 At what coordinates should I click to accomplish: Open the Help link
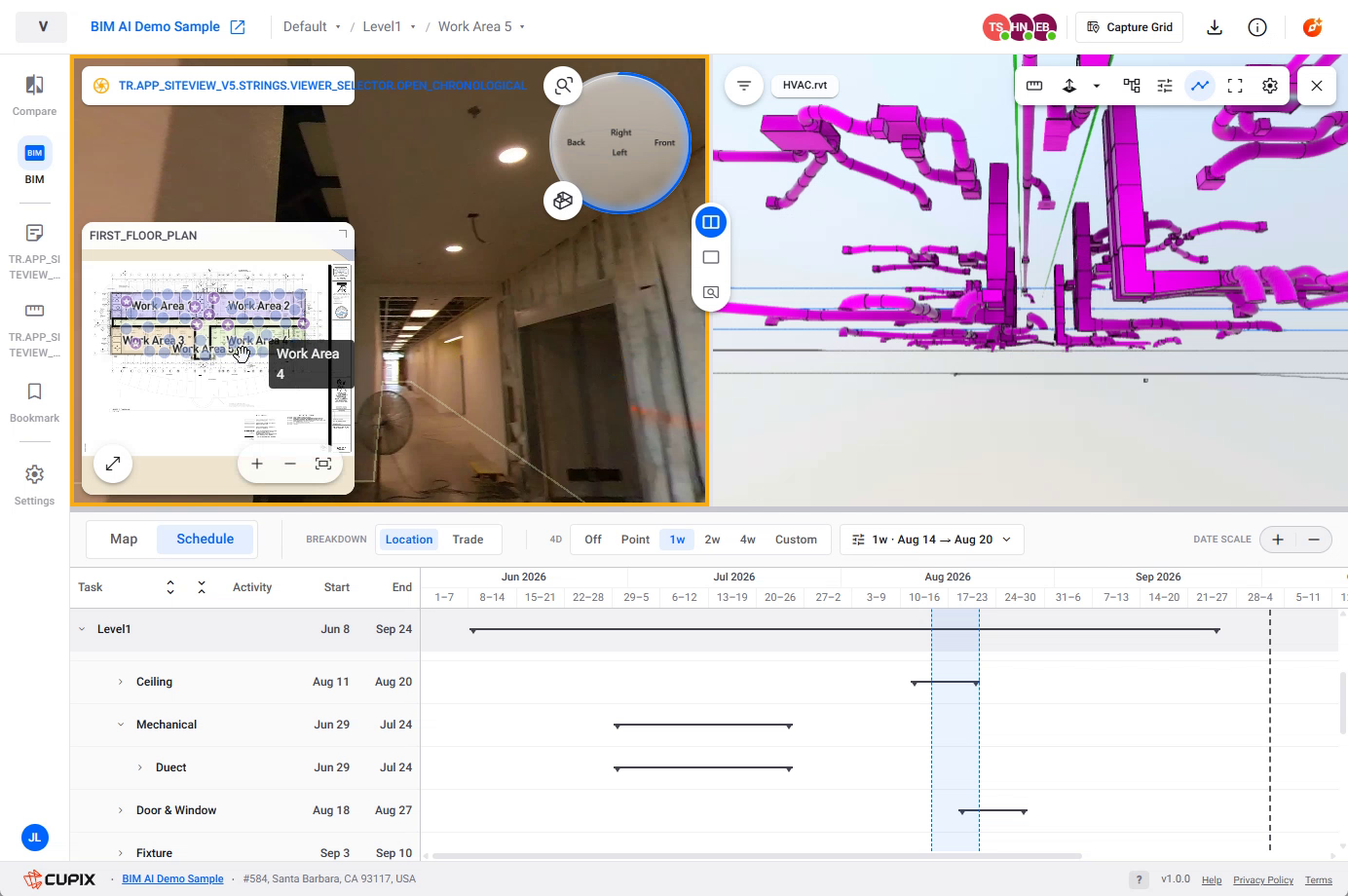1212,879
